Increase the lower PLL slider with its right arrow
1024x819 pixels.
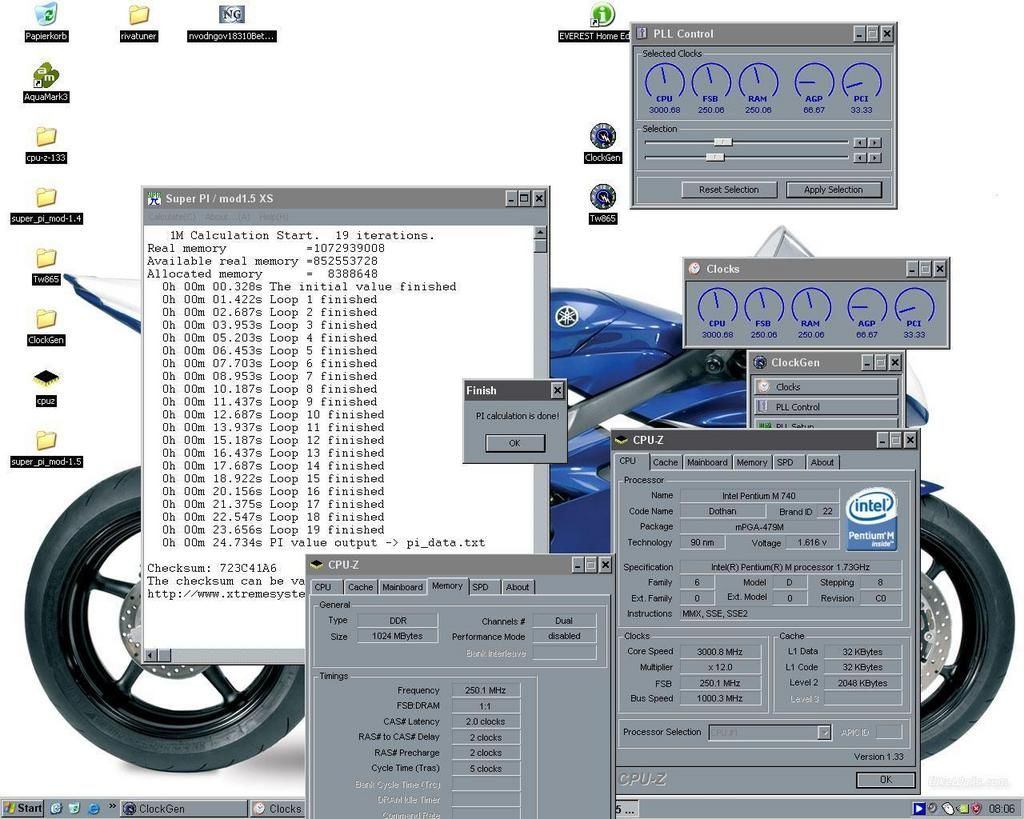875,157
